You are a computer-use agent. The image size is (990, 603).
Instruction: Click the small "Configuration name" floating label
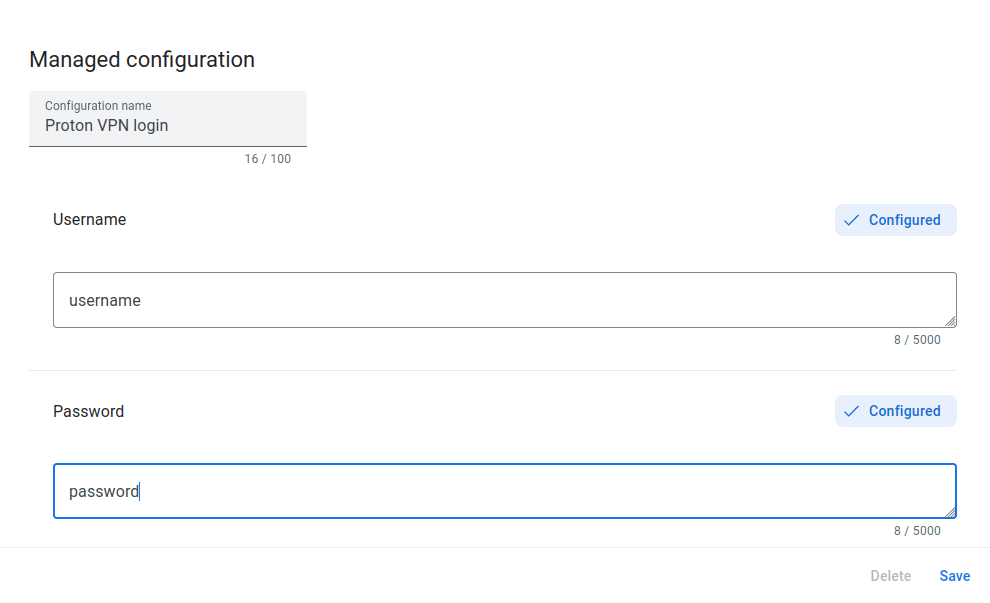tap(98, 106)
